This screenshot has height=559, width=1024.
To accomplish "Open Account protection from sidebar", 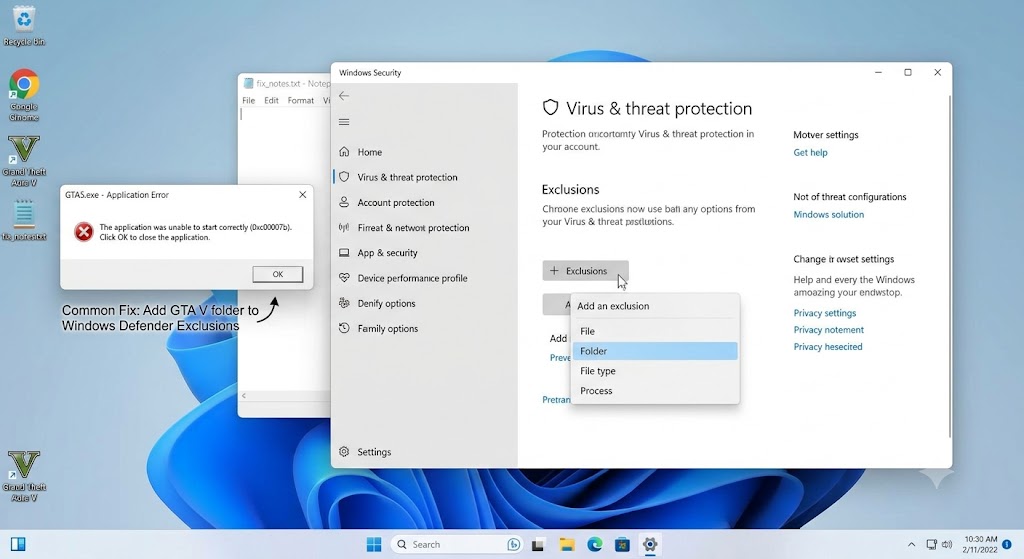I will point(396,202).
